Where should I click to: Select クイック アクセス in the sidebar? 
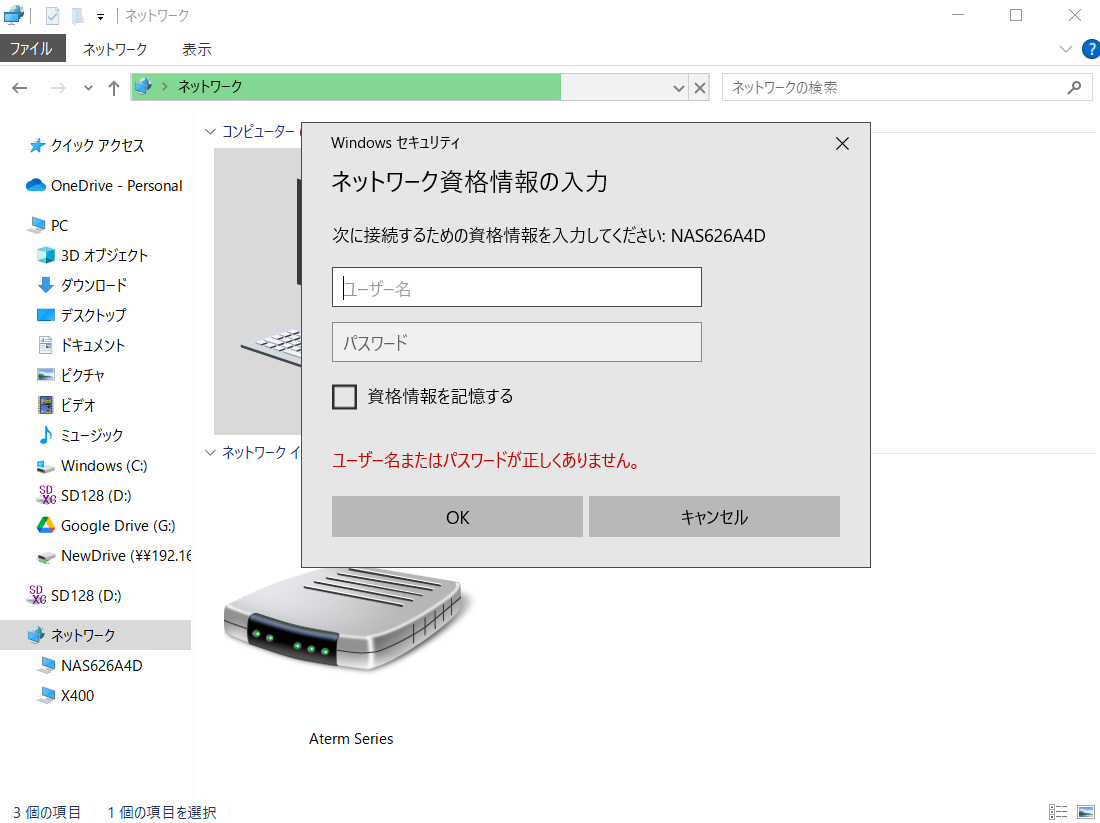click(97, 146)
